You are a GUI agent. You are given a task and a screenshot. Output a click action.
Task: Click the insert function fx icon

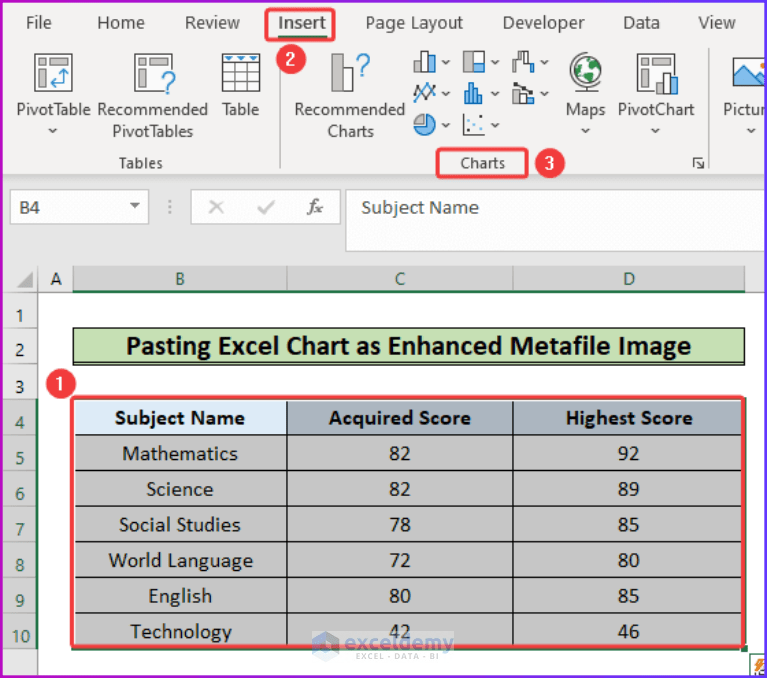tap(315, 207)
